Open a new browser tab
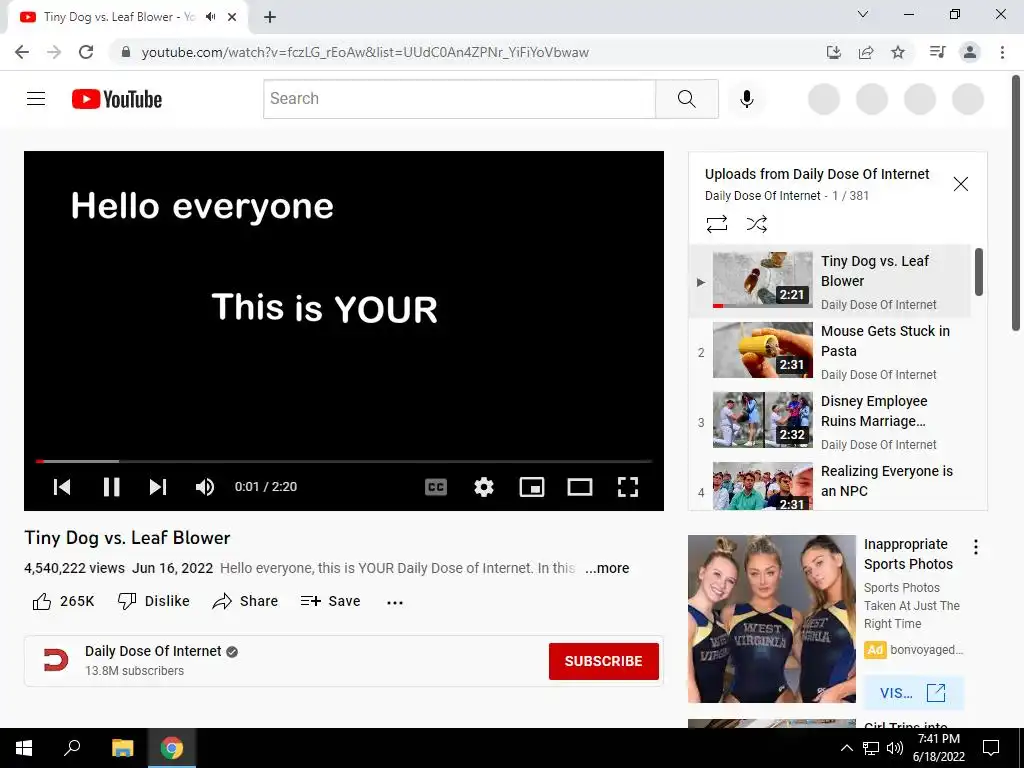The image size is (1024, 768). click(270, 17)
